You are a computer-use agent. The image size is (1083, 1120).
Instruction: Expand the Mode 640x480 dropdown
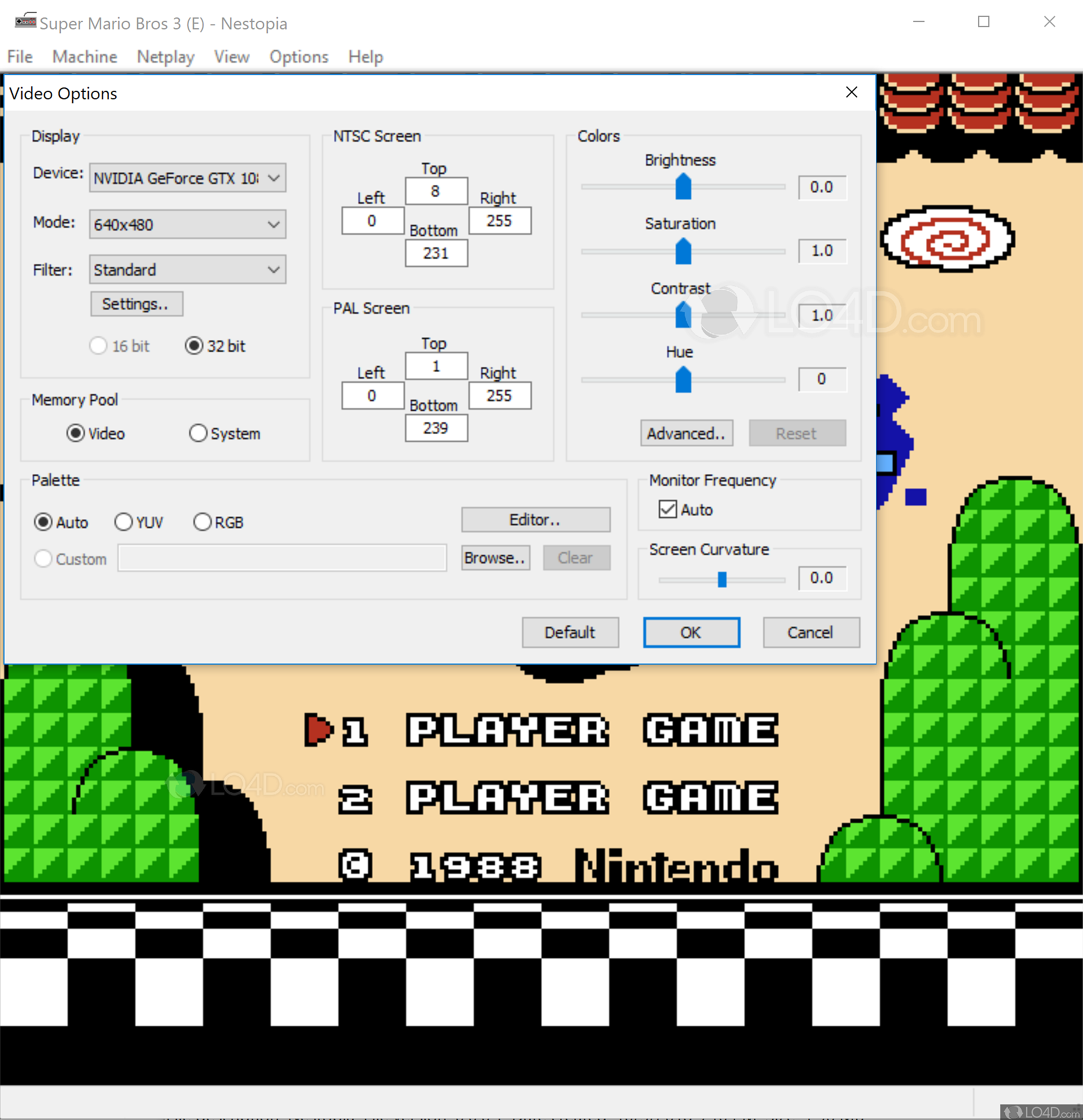coord(187,224)
